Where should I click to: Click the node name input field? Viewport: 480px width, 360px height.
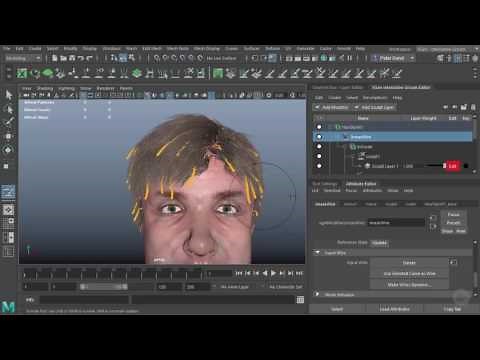[396, 223]
